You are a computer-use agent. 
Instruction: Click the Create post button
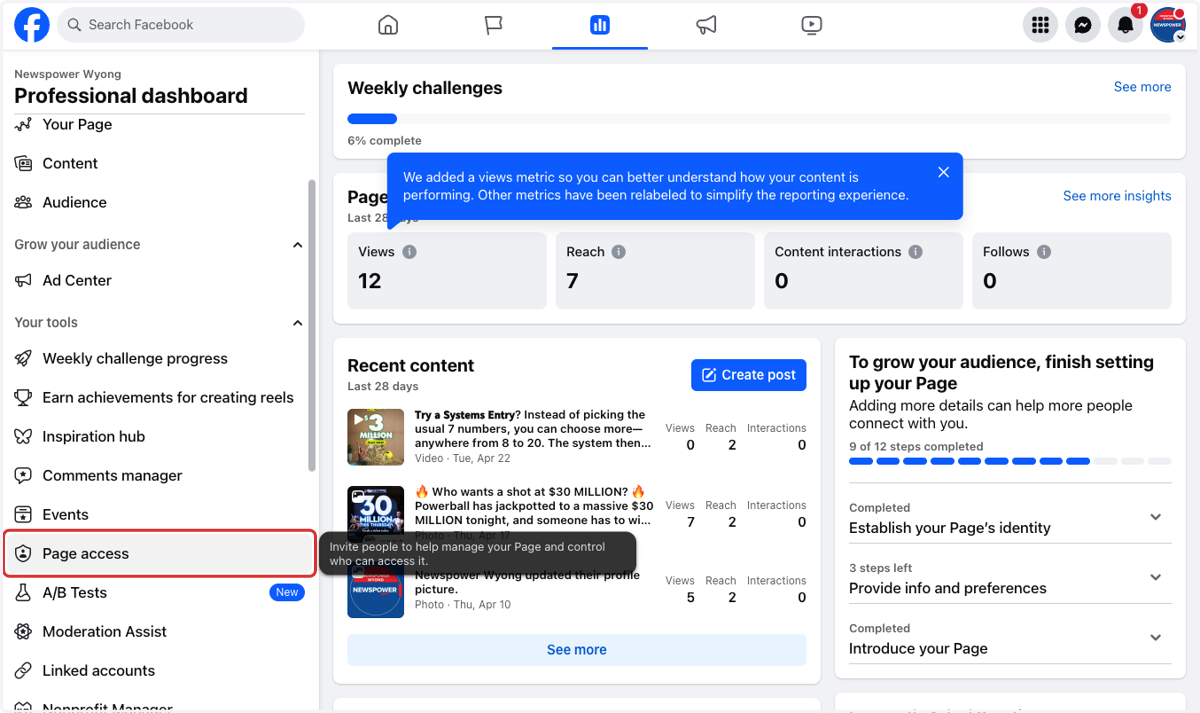(748, 375)
